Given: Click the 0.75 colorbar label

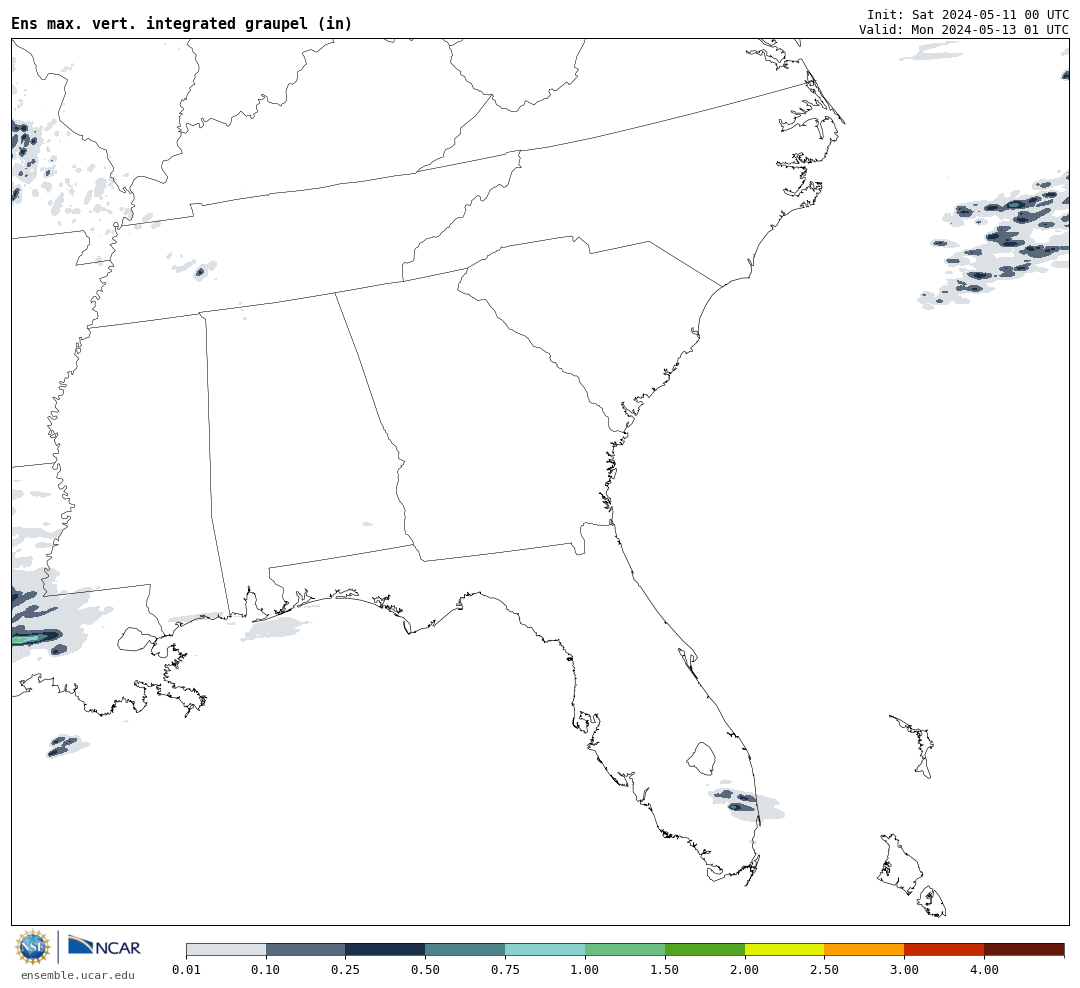Looking at the screenshot, I should 505,970.
